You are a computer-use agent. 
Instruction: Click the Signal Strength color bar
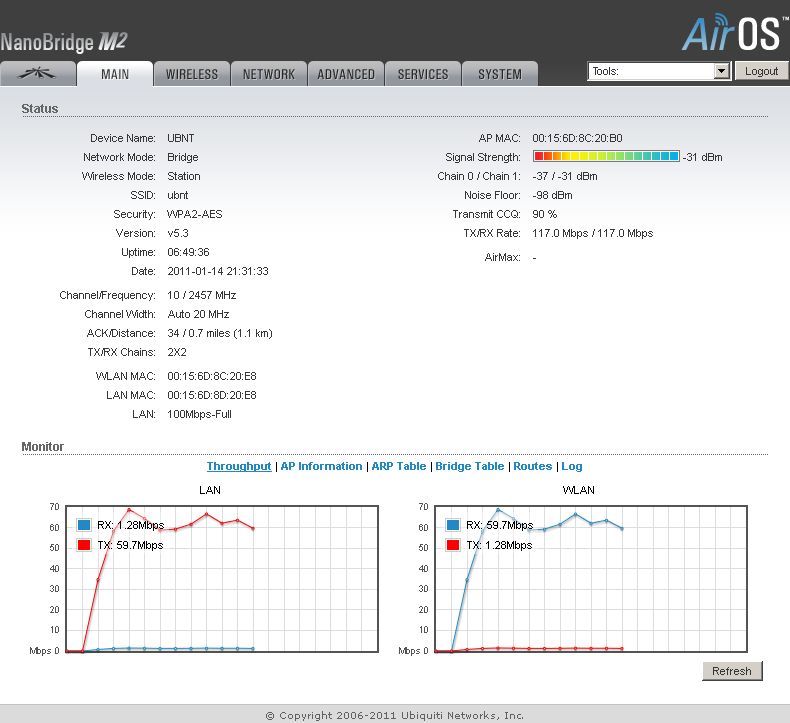click(606, 157)
